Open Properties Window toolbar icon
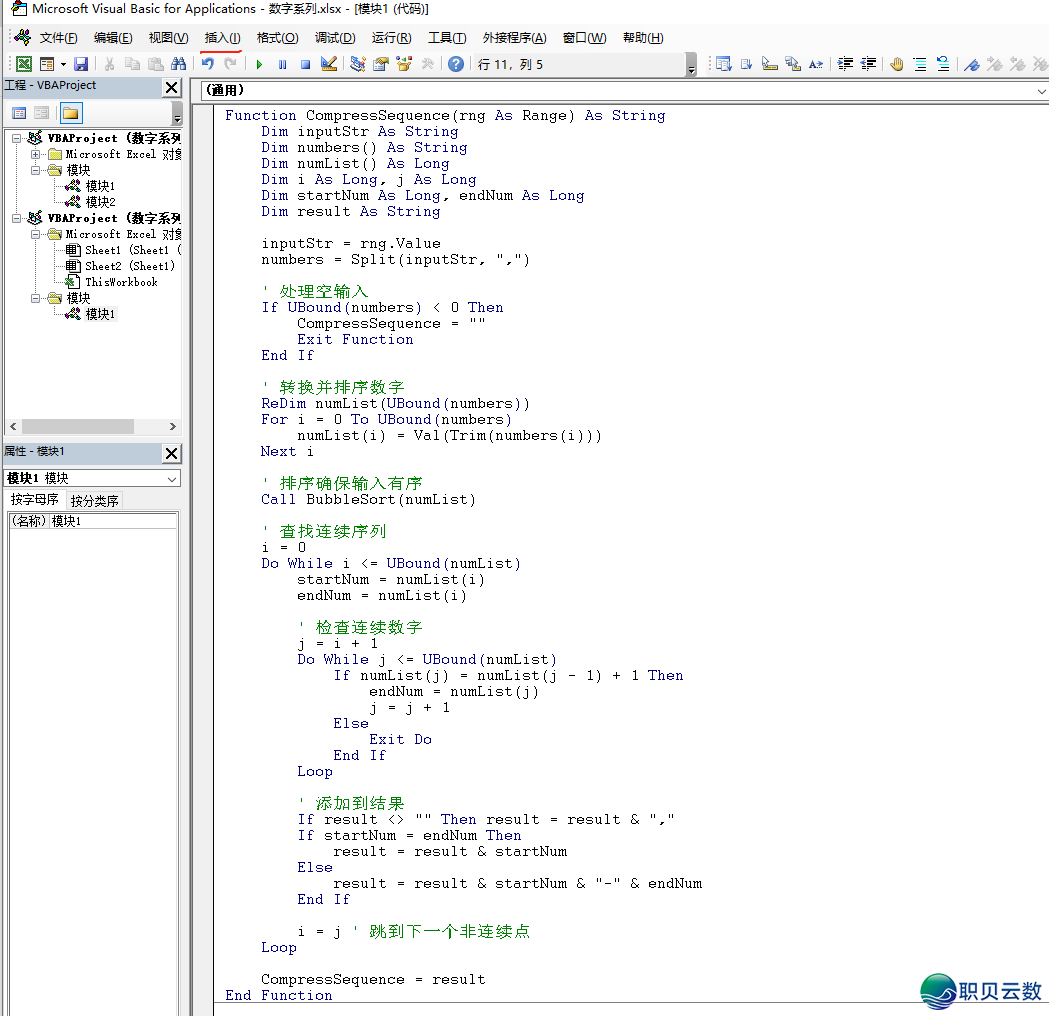The width and height of the screenshot is (1049, 1016). tap(381, 64)
